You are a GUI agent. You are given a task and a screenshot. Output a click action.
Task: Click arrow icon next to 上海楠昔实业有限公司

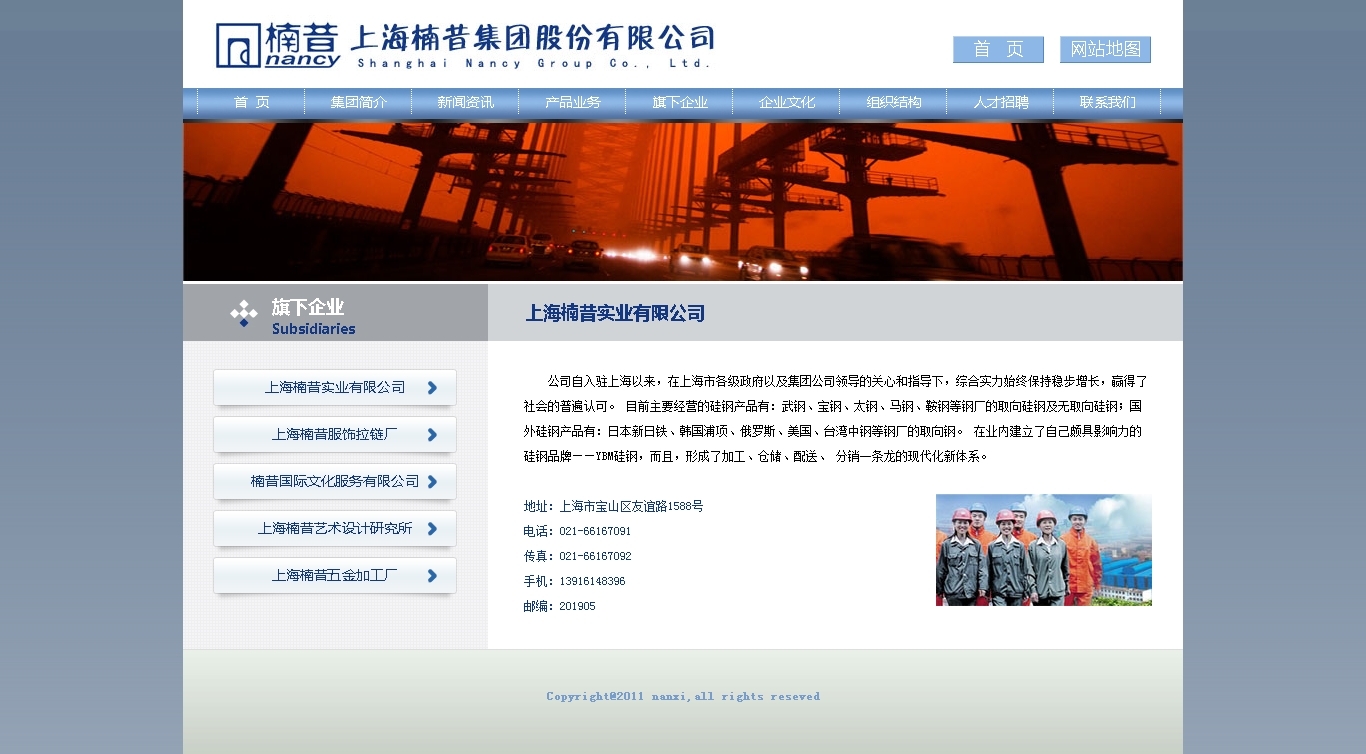tap(433, 388)
